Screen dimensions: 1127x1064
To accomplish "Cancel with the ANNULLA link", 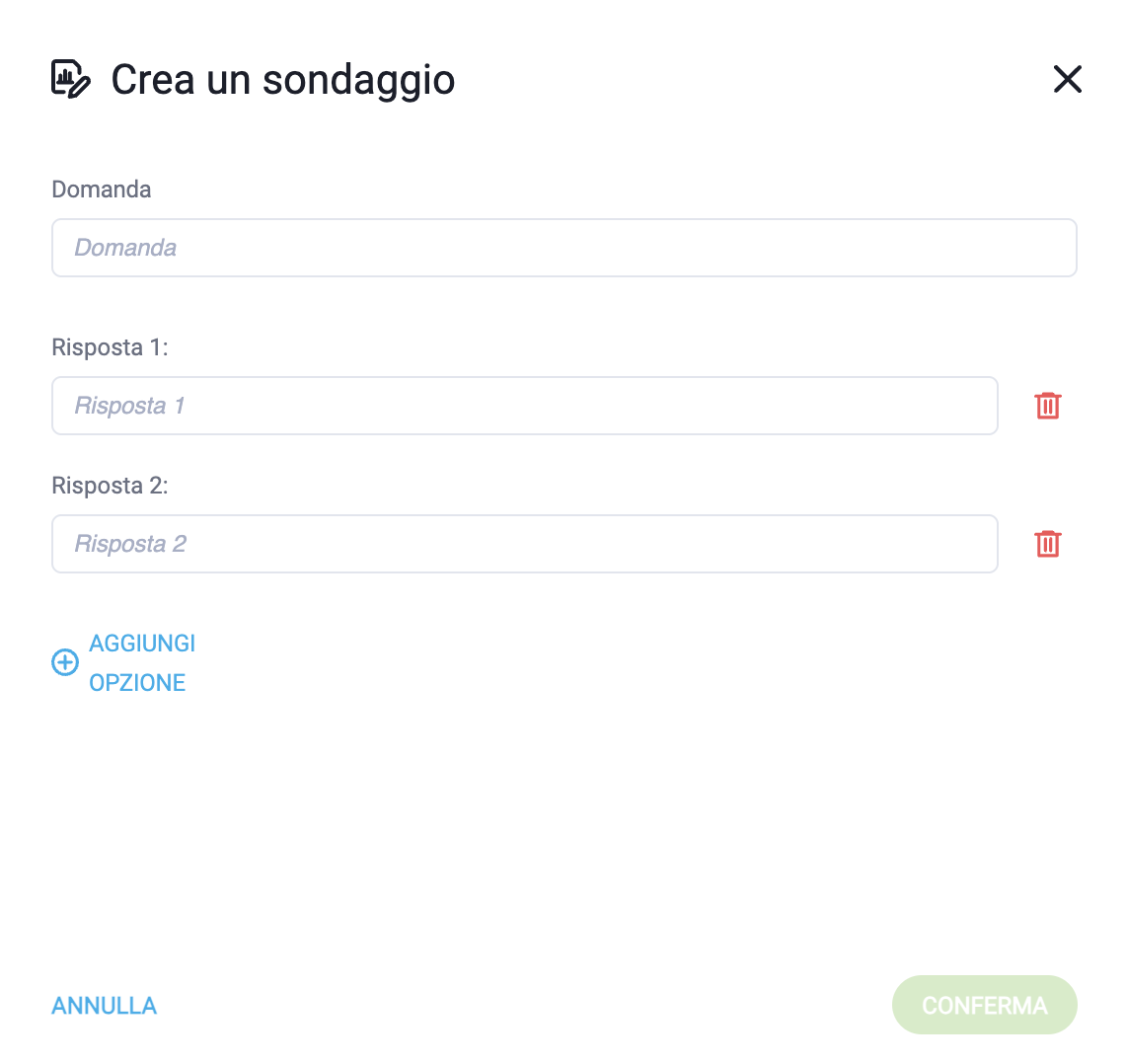I will [105, 1005].
